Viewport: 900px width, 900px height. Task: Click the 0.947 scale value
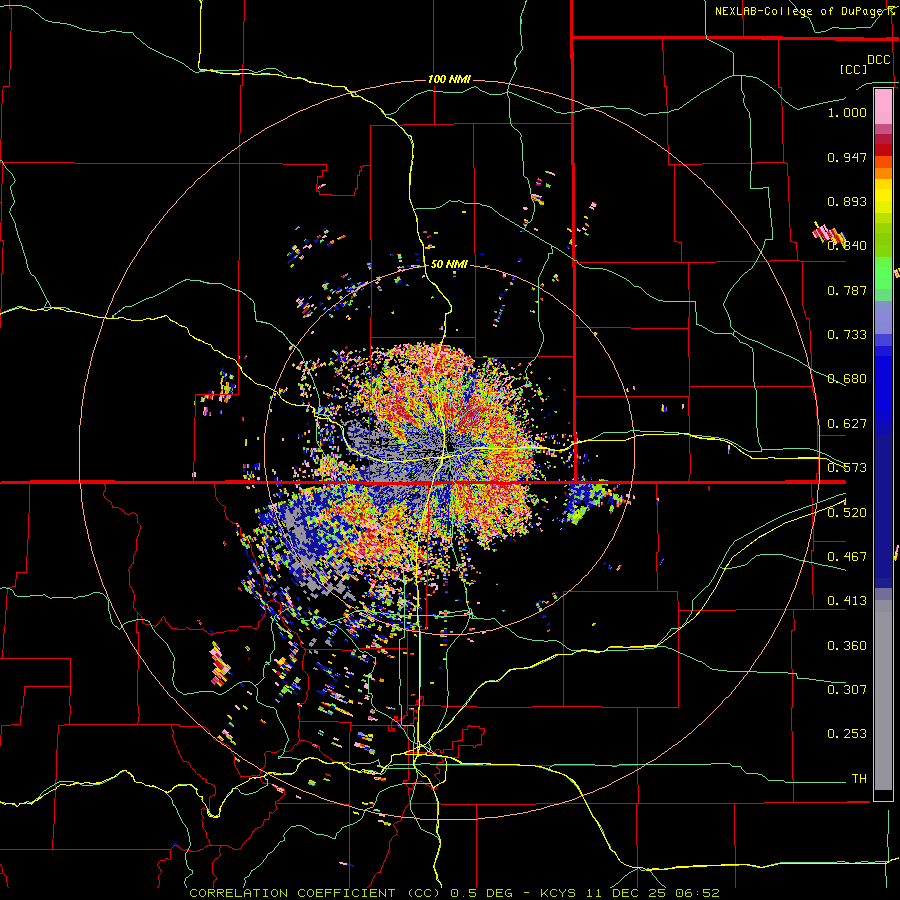point(847,157)
